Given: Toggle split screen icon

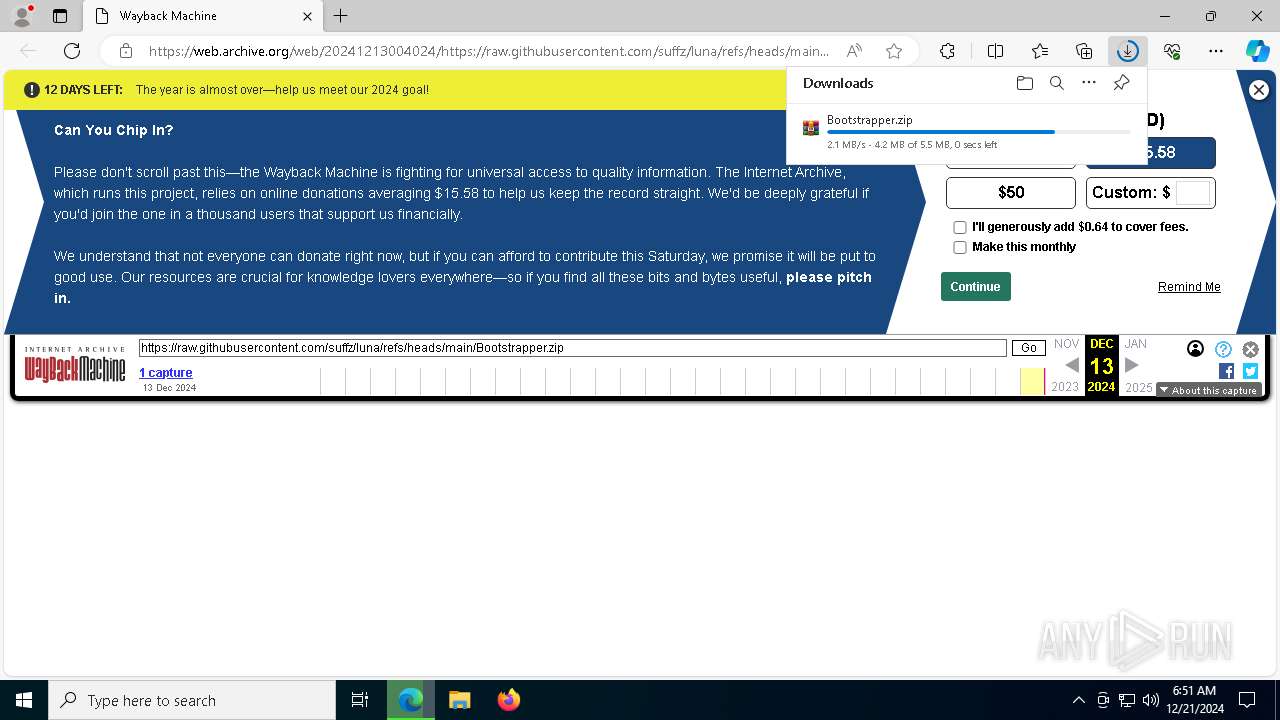Looking at the screenshot, I should click(995, 51).
